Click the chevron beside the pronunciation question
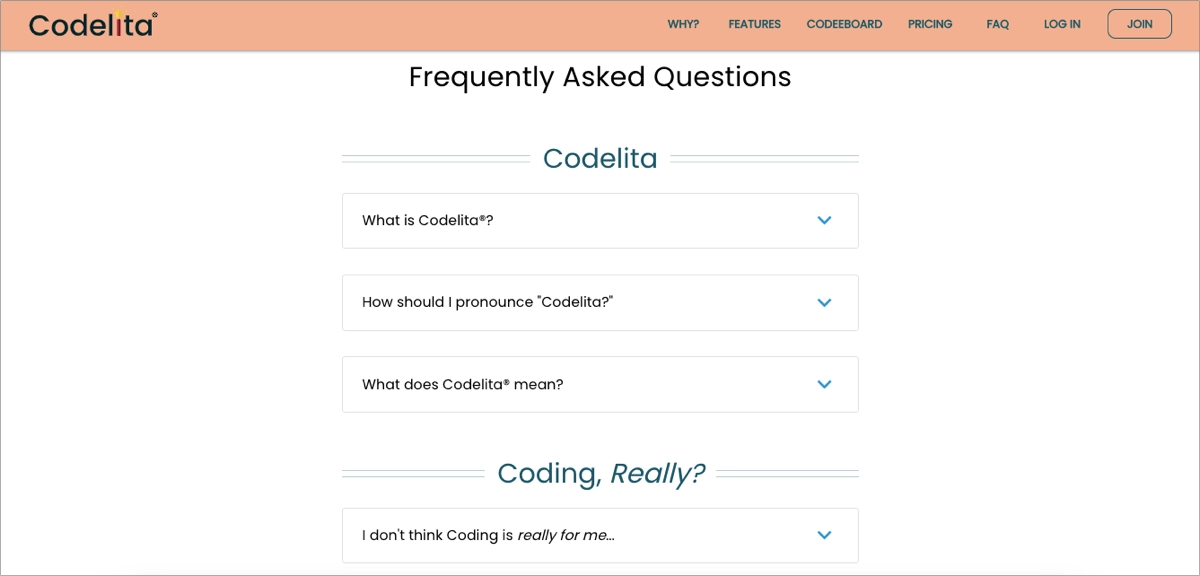Screen dimensions: 1200x576 pyautogui.click(x=824, y=302)
